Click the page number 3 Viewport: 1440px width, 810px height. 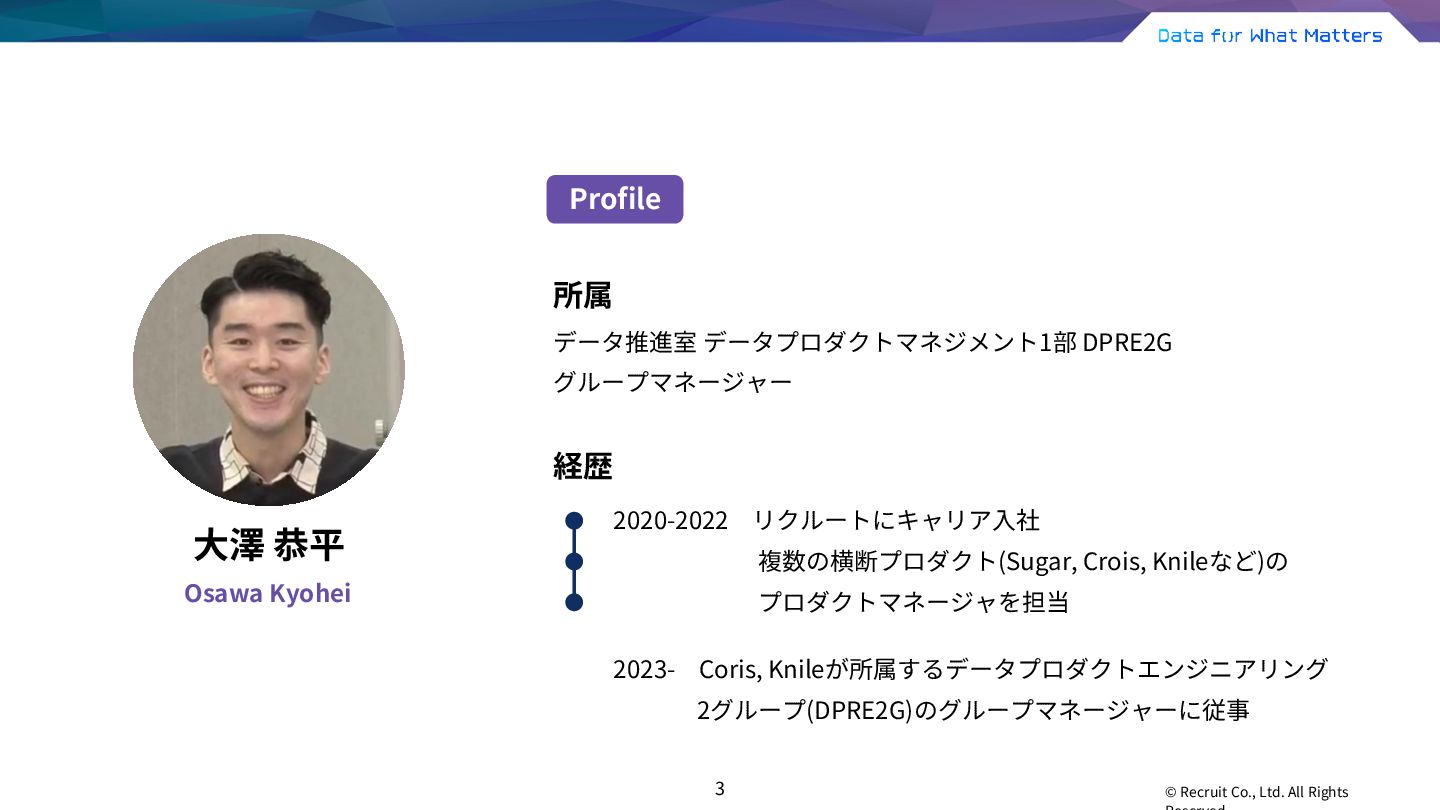click(x=719, y=788)
